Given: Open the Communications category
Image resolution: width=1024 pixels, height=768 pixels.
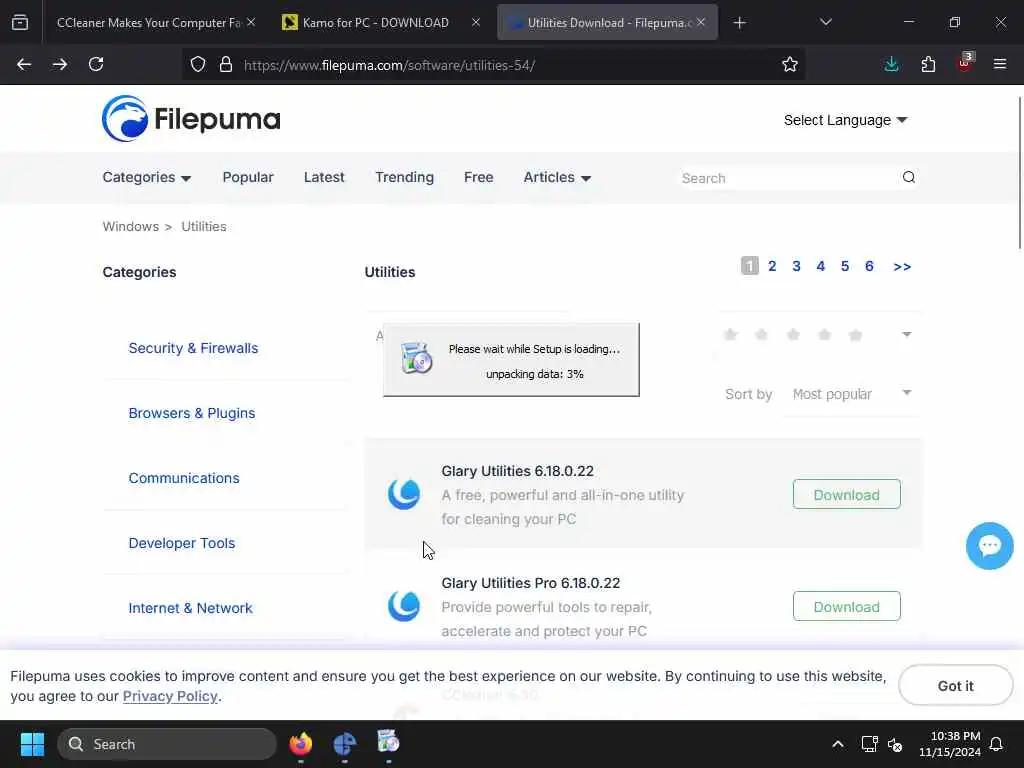Looking at the screenshot, I should (x=184, y=478).
